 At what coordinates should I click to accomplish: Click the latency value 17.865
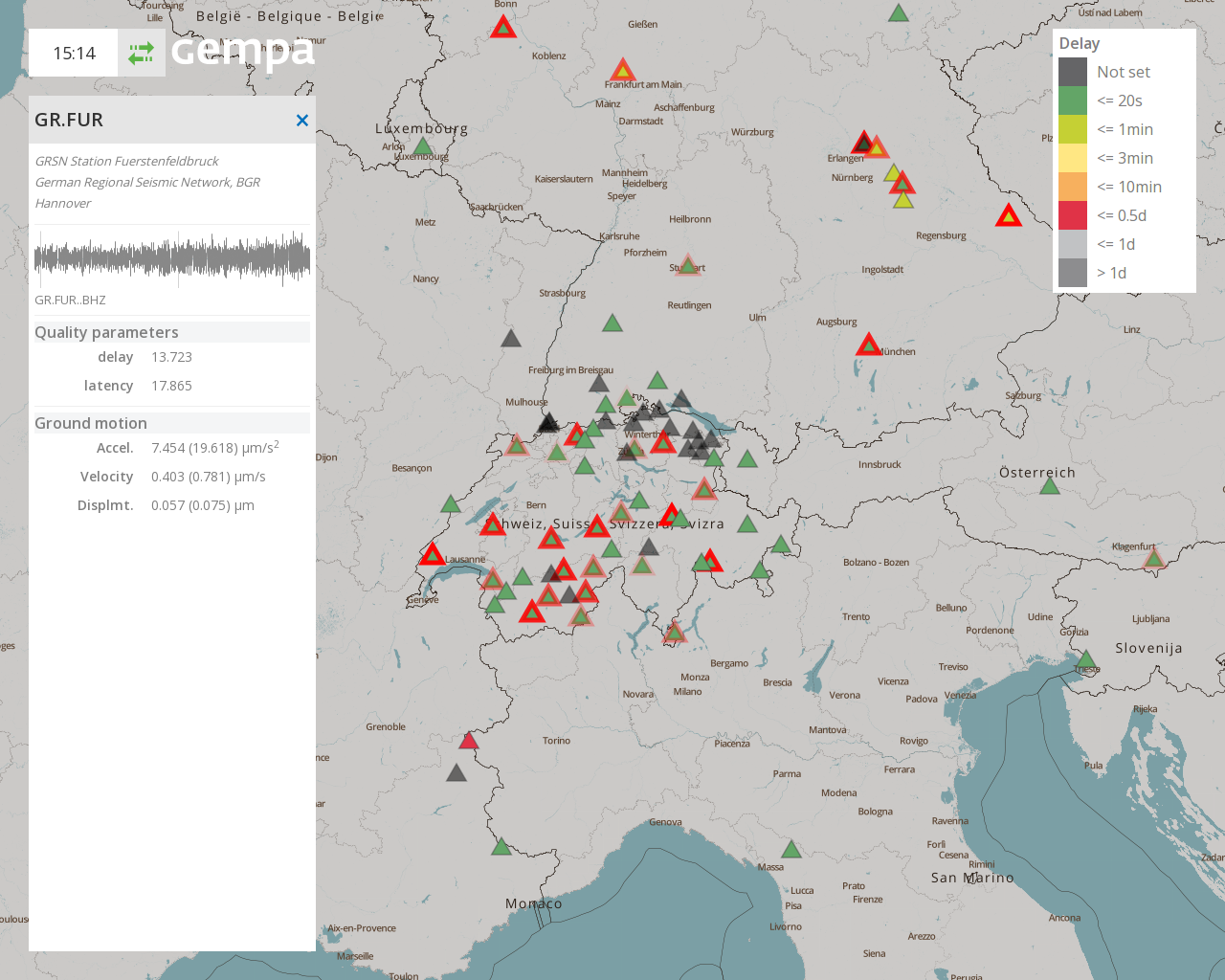pyautogui.click(x=171, y=386)
